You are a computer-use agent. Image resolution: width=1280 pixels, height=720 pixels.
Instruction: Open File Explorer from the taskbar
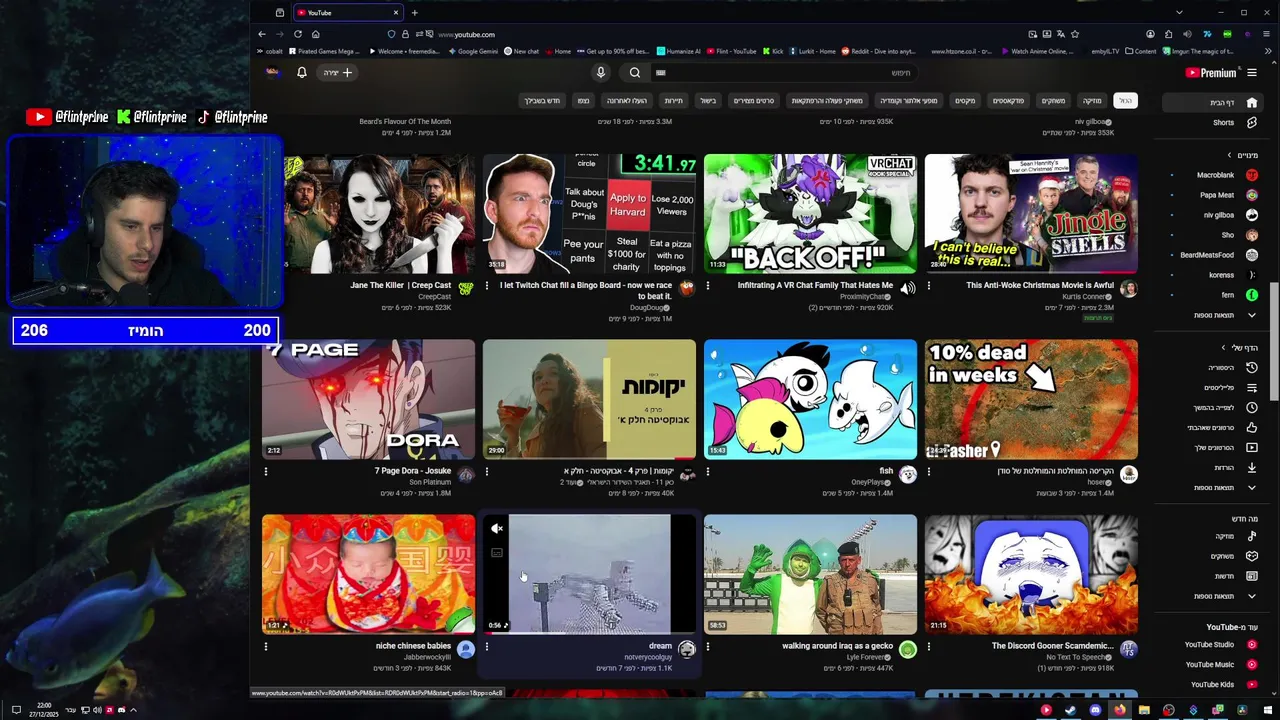[x=1144, y=710]
